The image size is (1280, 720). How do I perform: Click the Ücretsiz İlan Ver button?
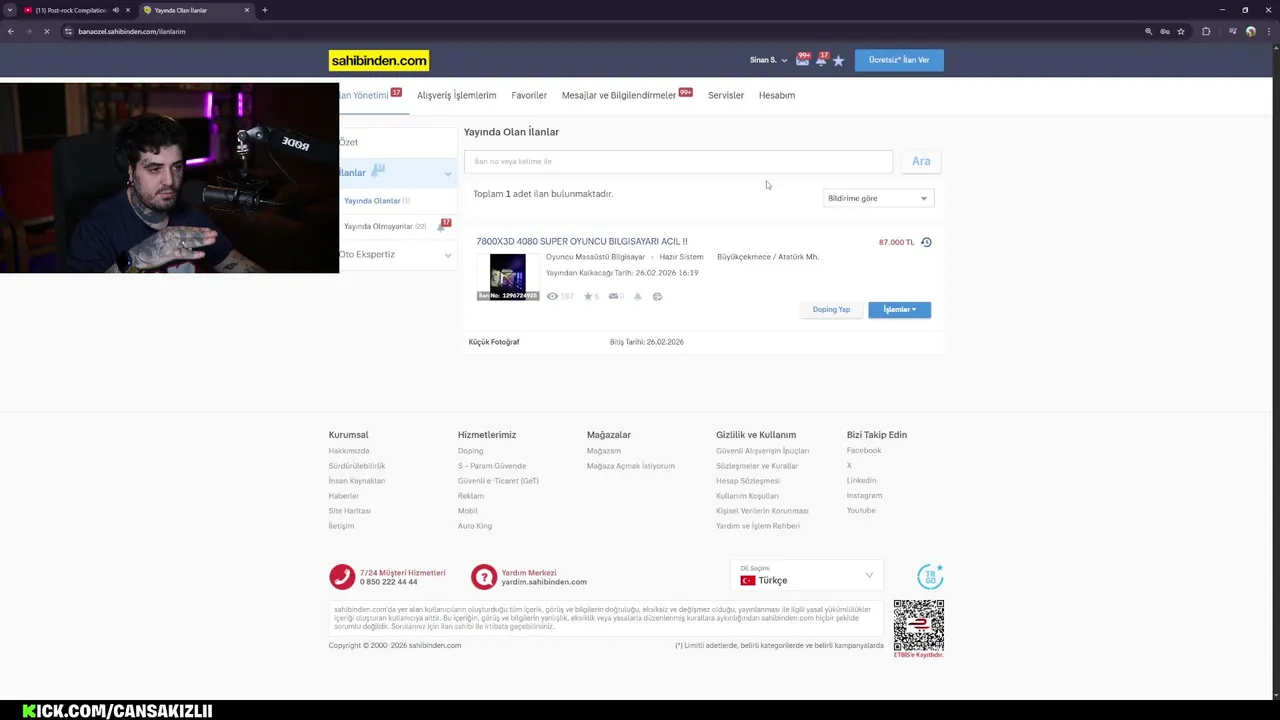click(x=899, y=60)
